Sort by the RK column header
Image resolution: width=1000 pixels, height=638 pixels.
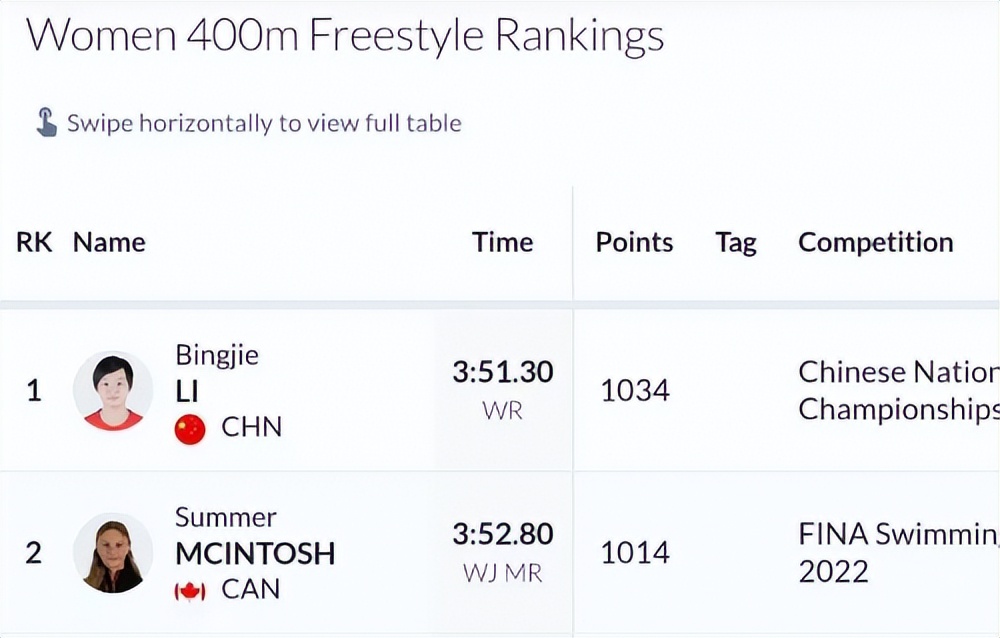point(34,243)
